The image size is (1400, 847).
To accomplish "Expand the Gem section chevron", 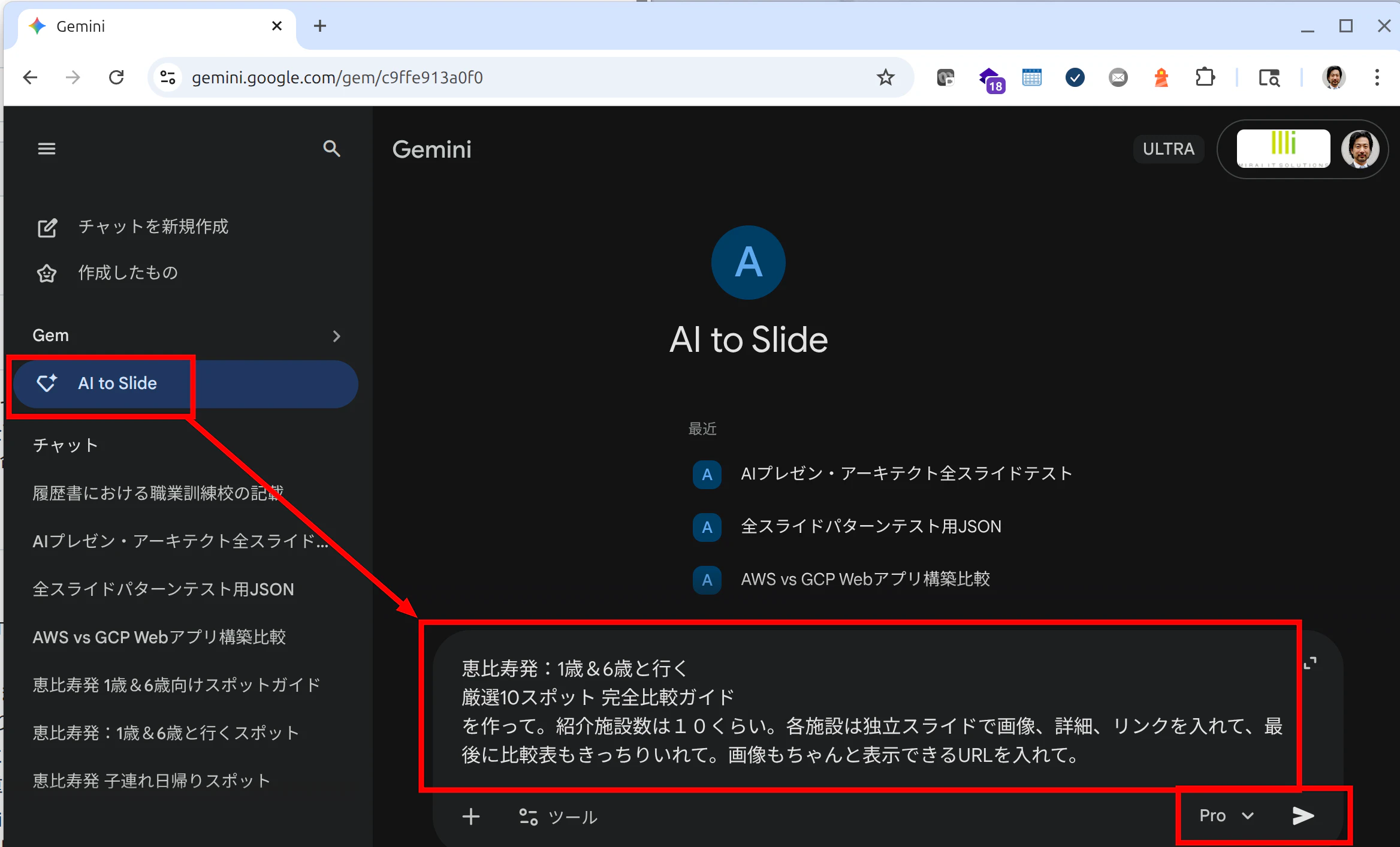I will pos(337,336).
